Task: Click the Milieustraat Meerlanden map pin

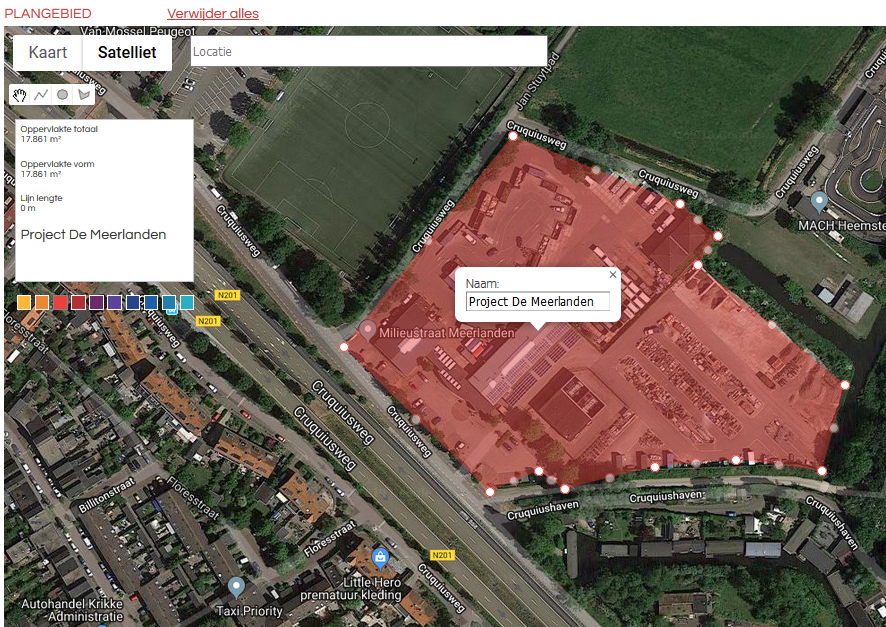Action: (368, 330)
